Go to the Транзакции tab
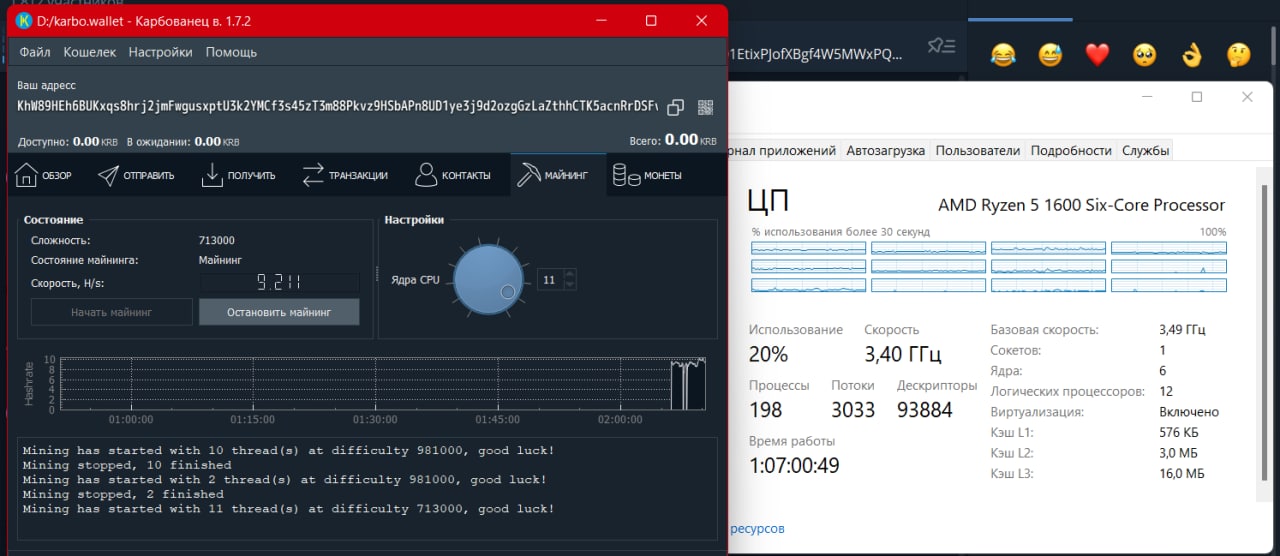Screen dimensions: 1280x556 [345, 175]
